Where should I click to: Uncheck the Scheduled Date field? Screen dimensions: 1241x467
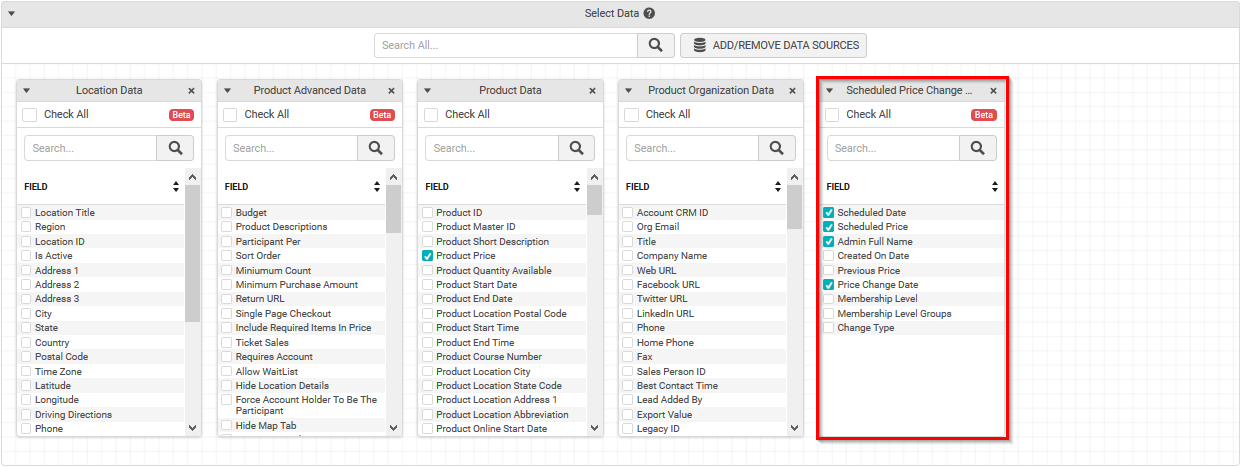[x=829, y=213]
